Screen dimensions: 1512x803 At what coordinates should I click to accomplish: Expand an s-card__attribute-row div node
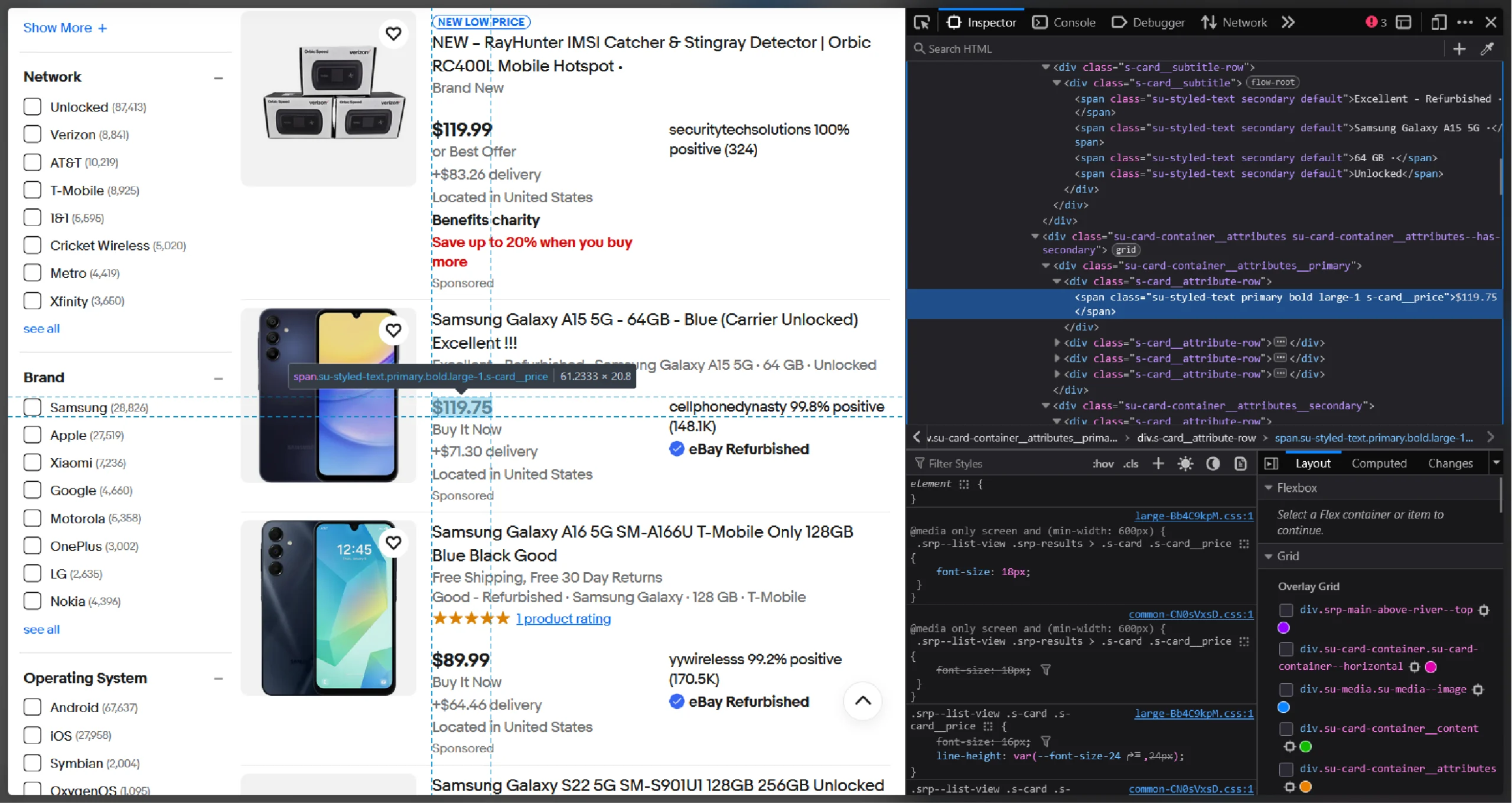pos(1058,342)
